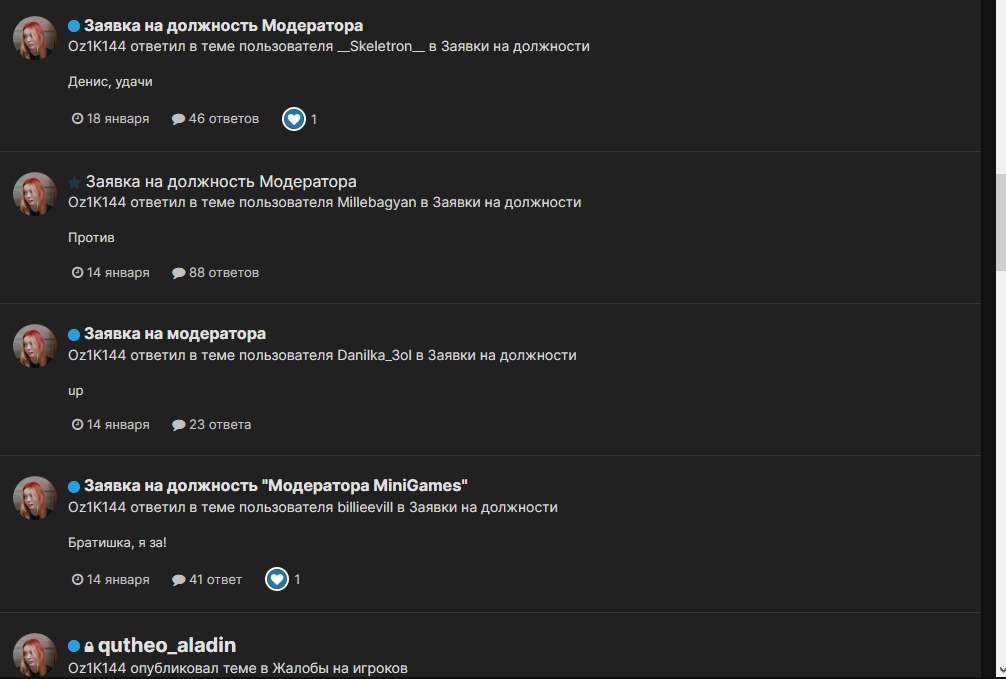The width and height of the screenshot is (1006, 679).
Task: Click the blue unread dot beside "Заявка на модератора"
Action: tap(74, 334)
